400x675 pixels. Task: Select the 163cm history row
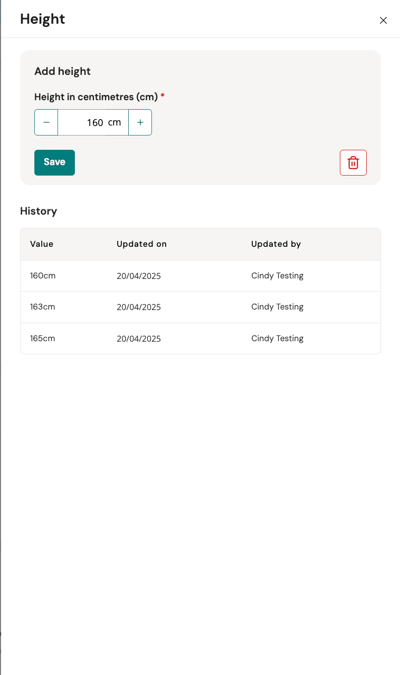(200, 307)
